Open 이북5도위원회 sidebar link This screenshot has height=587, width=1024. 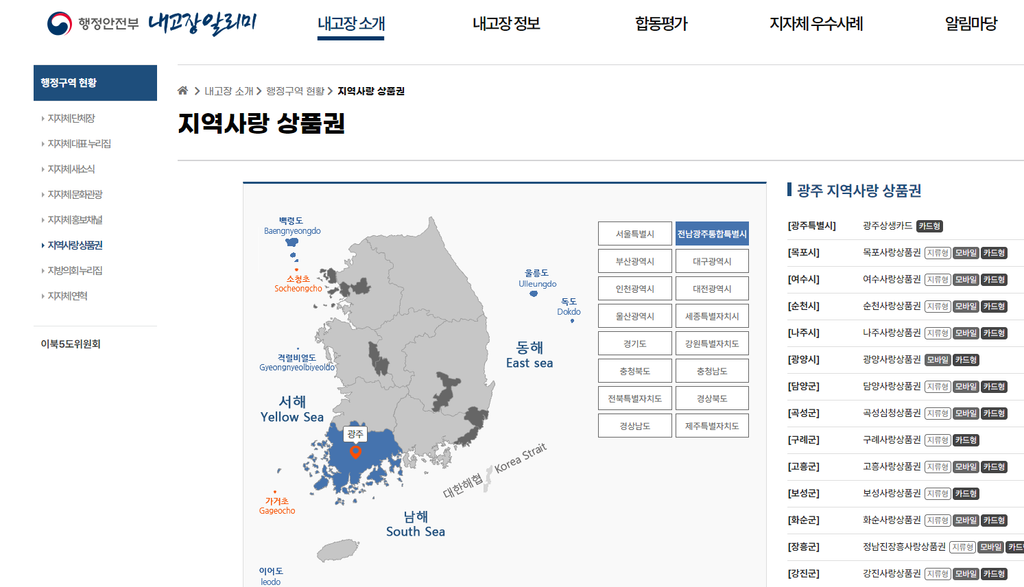point(71,344)
